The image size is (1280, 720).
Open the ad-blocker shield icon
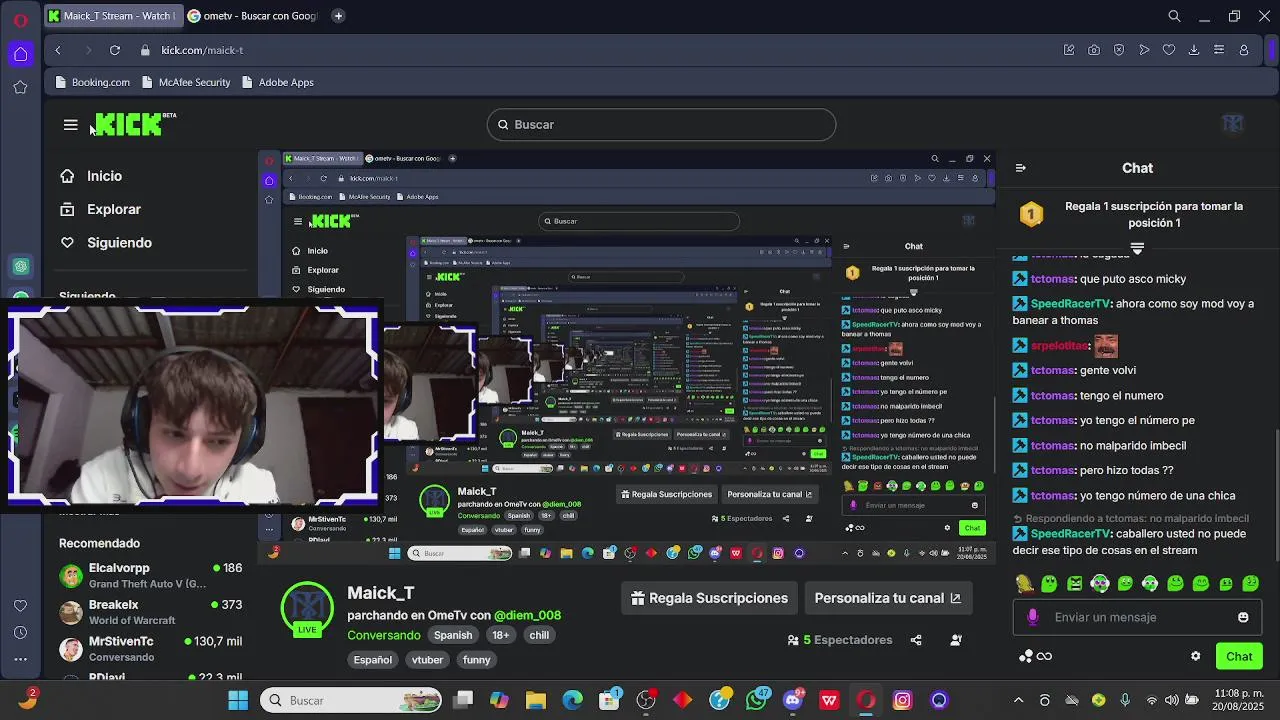(1119, 50)
